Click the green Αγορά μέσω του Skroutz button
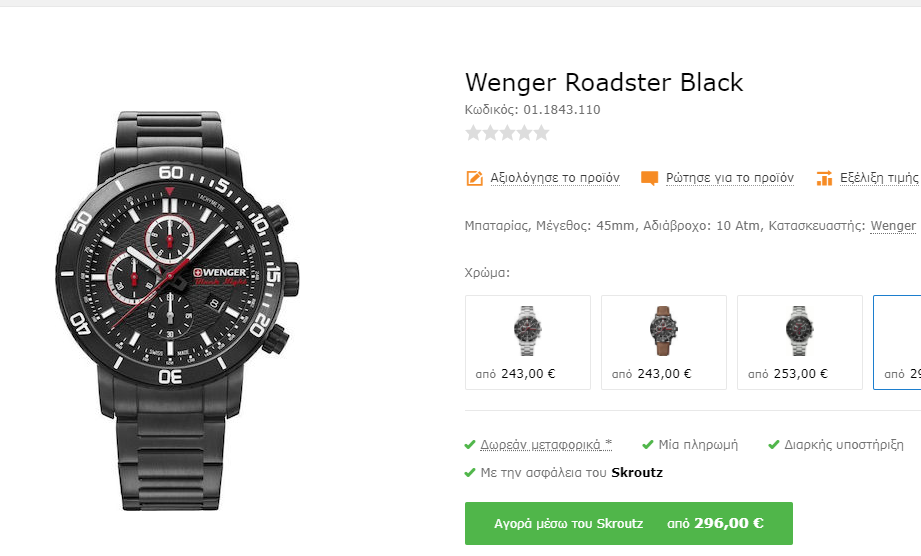Screen dimensions: 921x556 [628, 523]
